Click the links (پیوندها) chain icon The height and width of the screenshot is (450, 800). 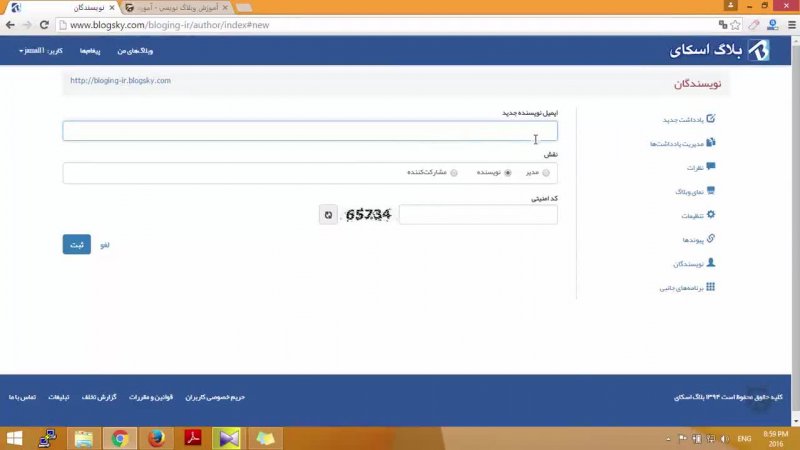[711, 239]
